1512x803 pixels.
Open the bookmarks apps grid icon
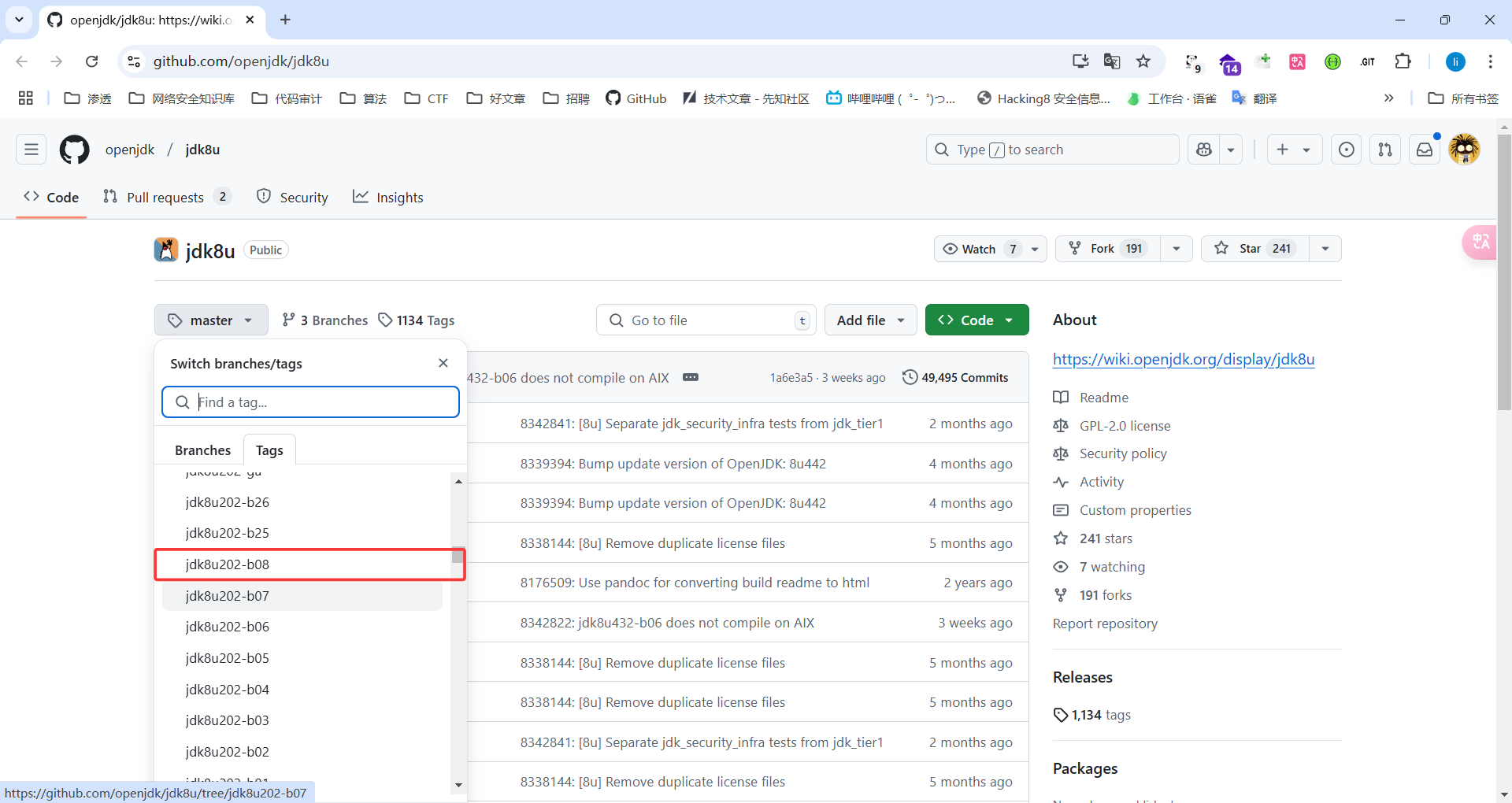tap(26, 98)
